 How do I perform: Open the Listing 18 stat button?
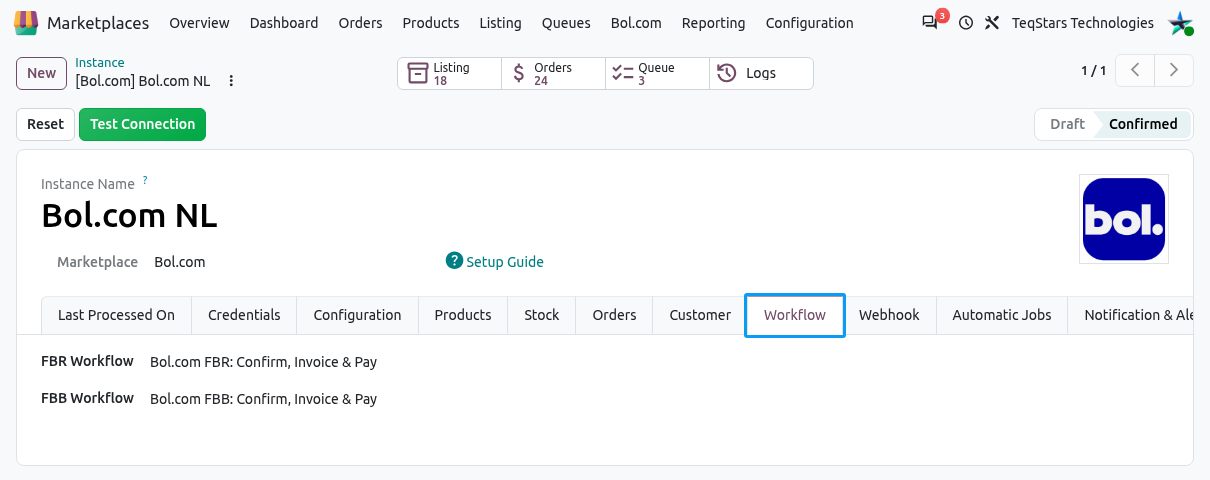449,73
